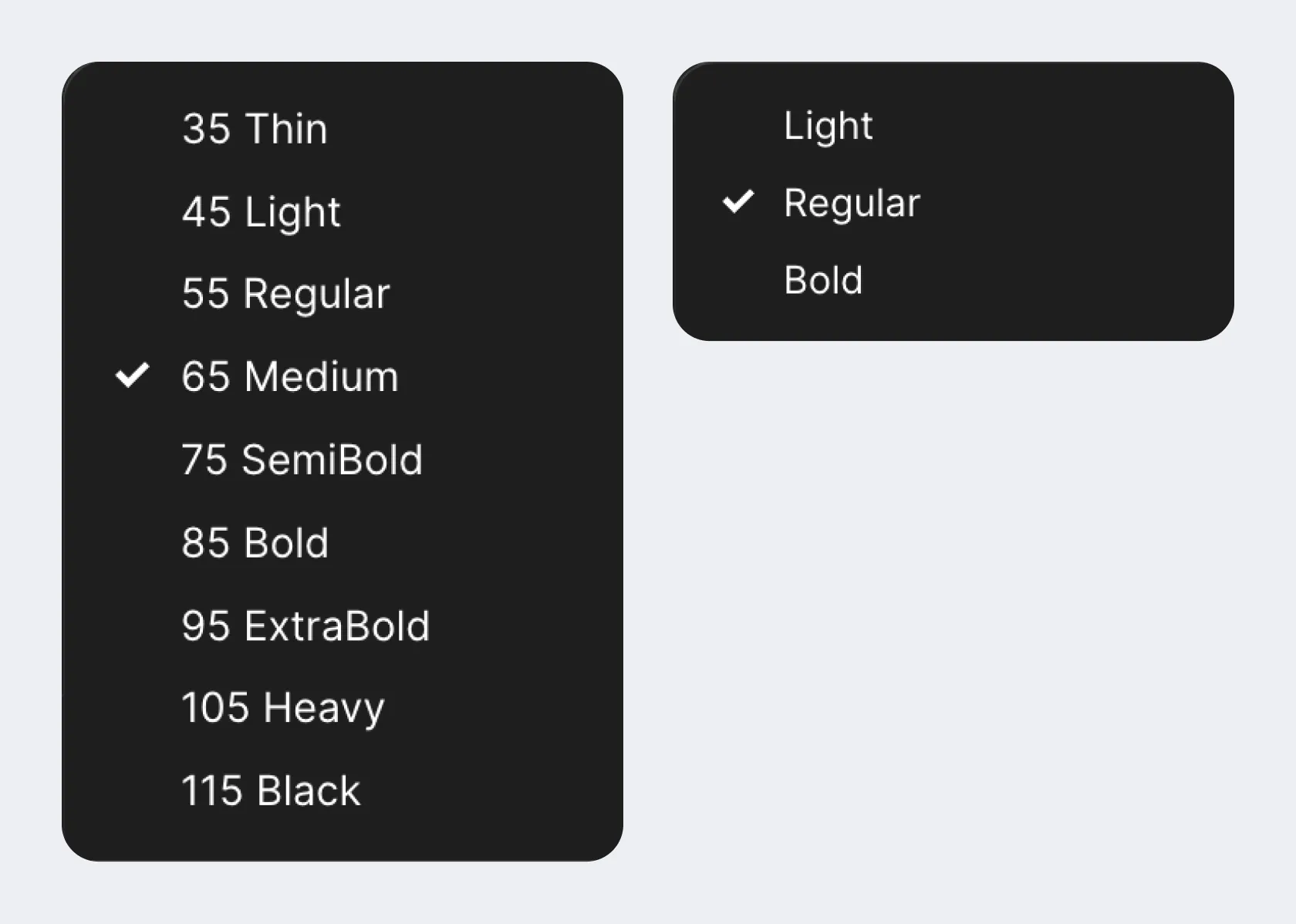The width and height of the screenshot is (1296, 924).
Task: Click the number 35 before Thin
Action: point(206,128)
